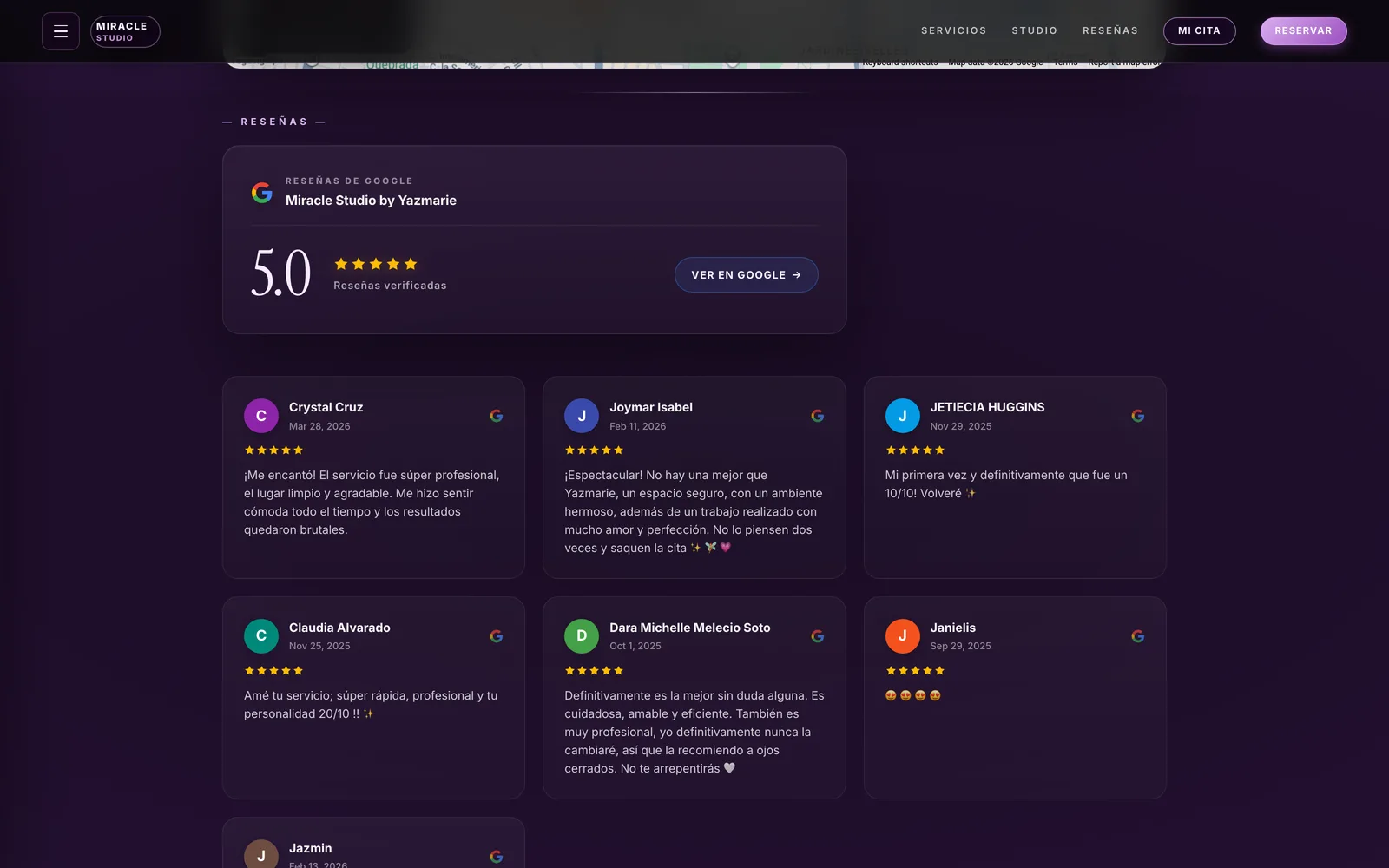This screenshot has width=1389, height=868.
Task: Click the Google icon on Janielis's review
Action: coord(1137,636)
